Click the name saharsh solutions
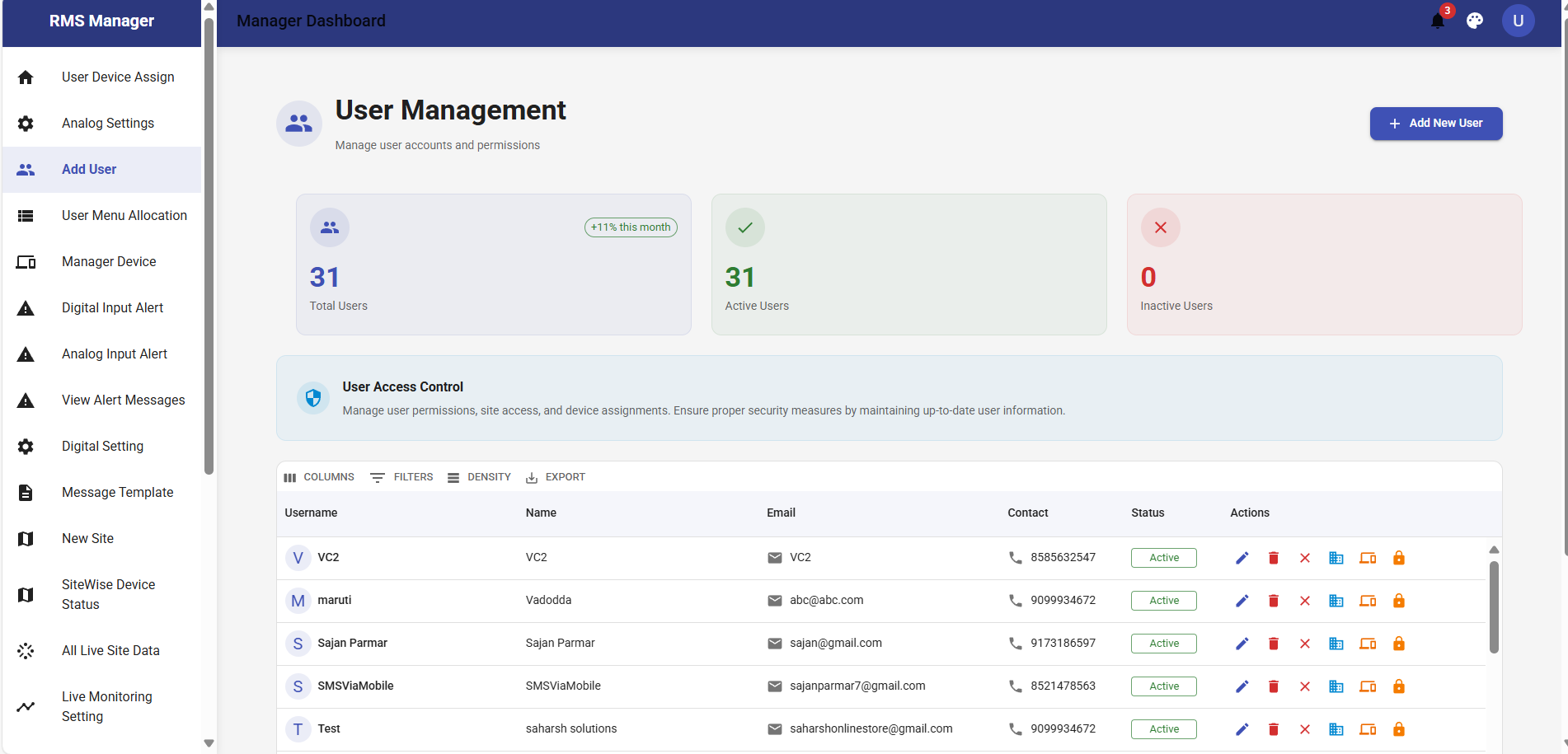Viewport: 1568px width, 754px height. [x=571, y=729]
